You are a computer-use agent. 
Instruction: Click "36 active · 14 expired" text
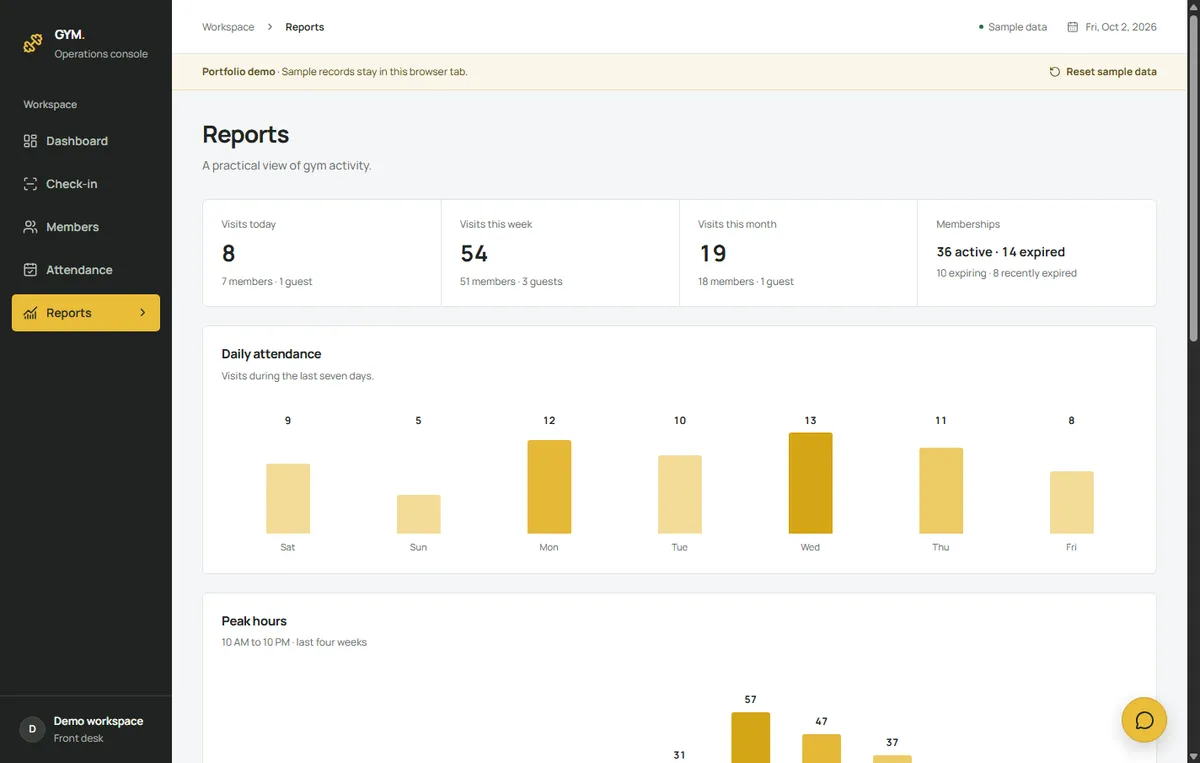1001,252
